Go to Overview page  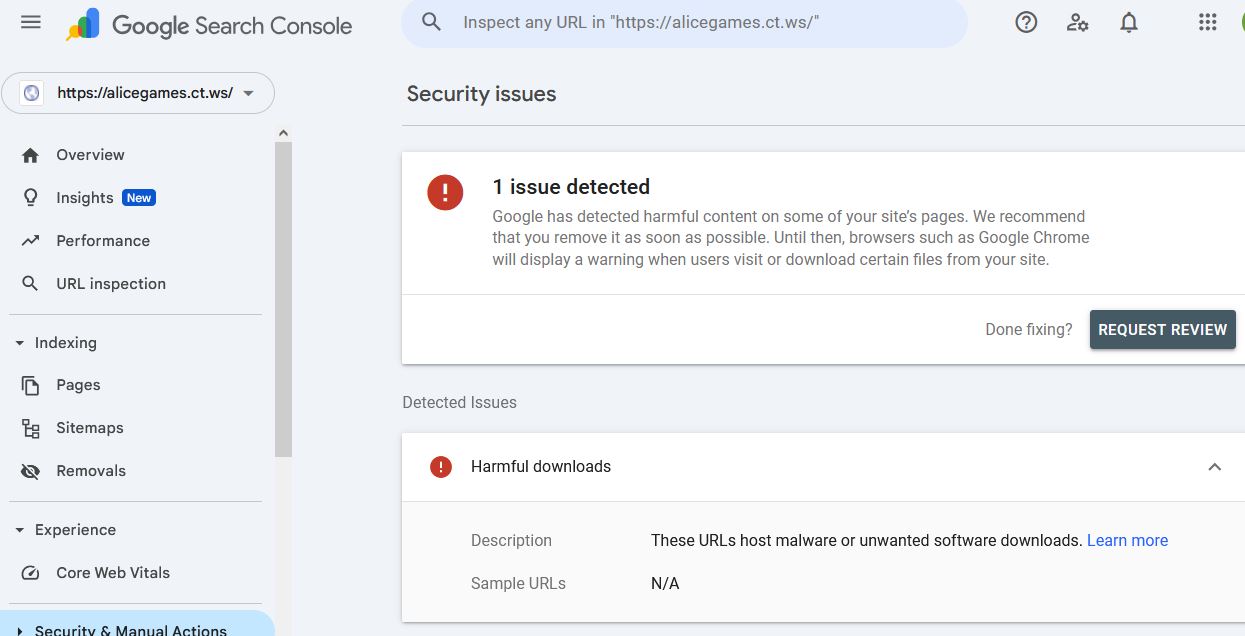tap(90, 155)
